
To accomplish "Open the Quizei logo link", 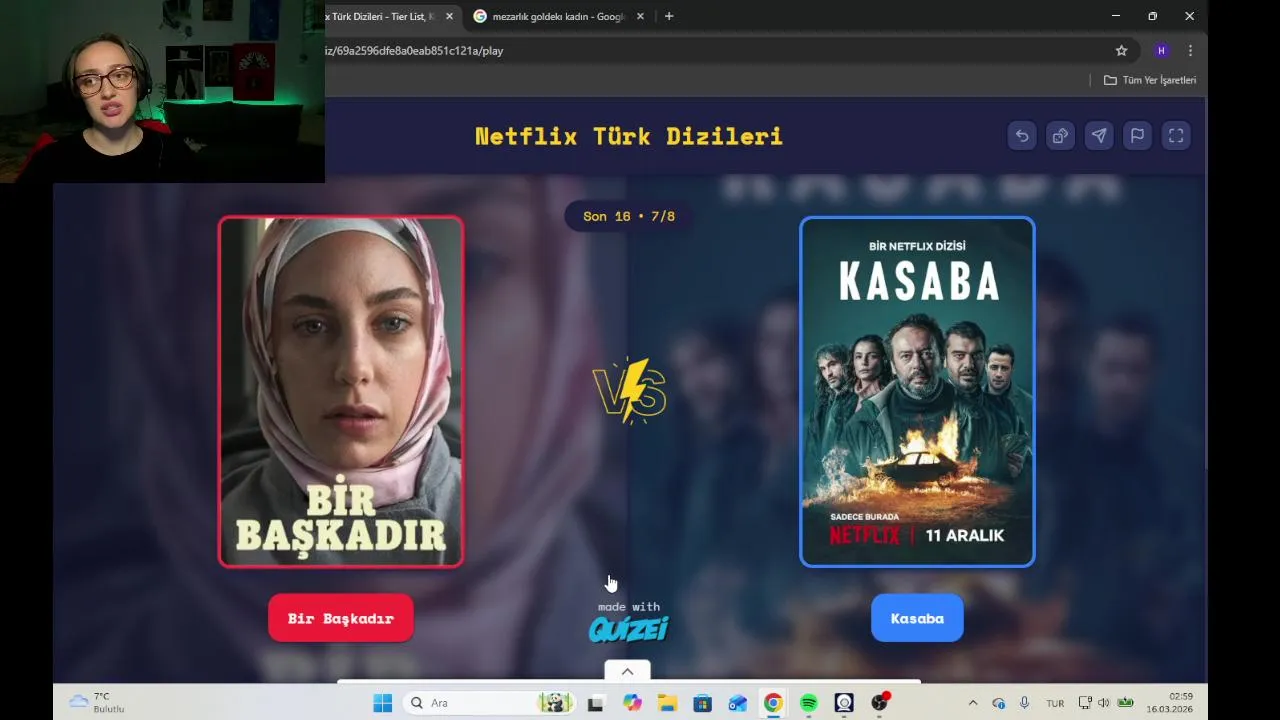I will 628,629.
